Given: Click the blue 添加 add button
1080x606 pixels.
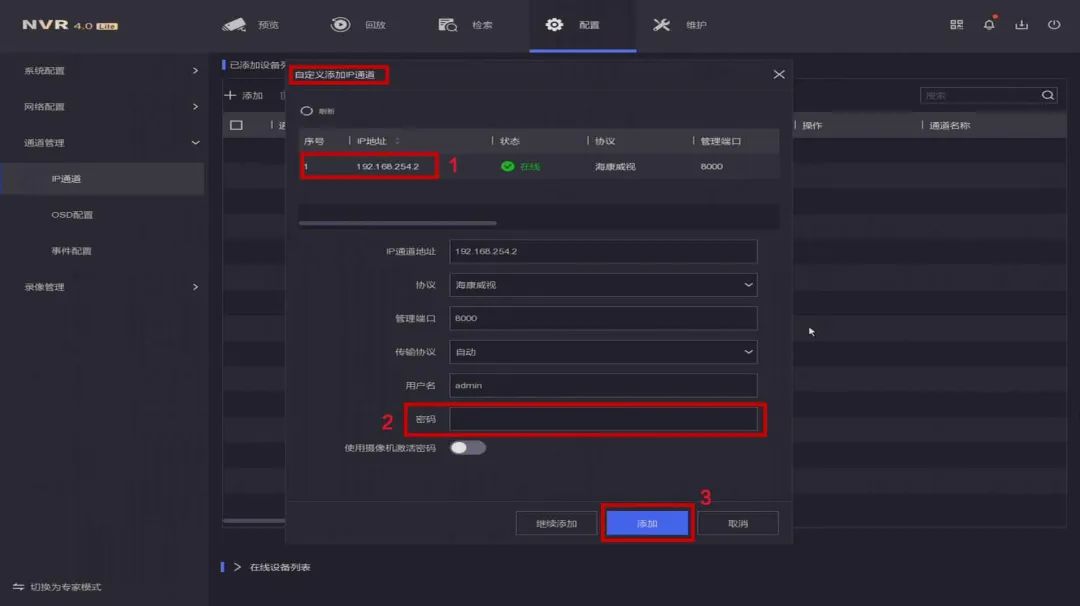Looking at the screenshot, I should pyautogui.click(x=647, y=523).
